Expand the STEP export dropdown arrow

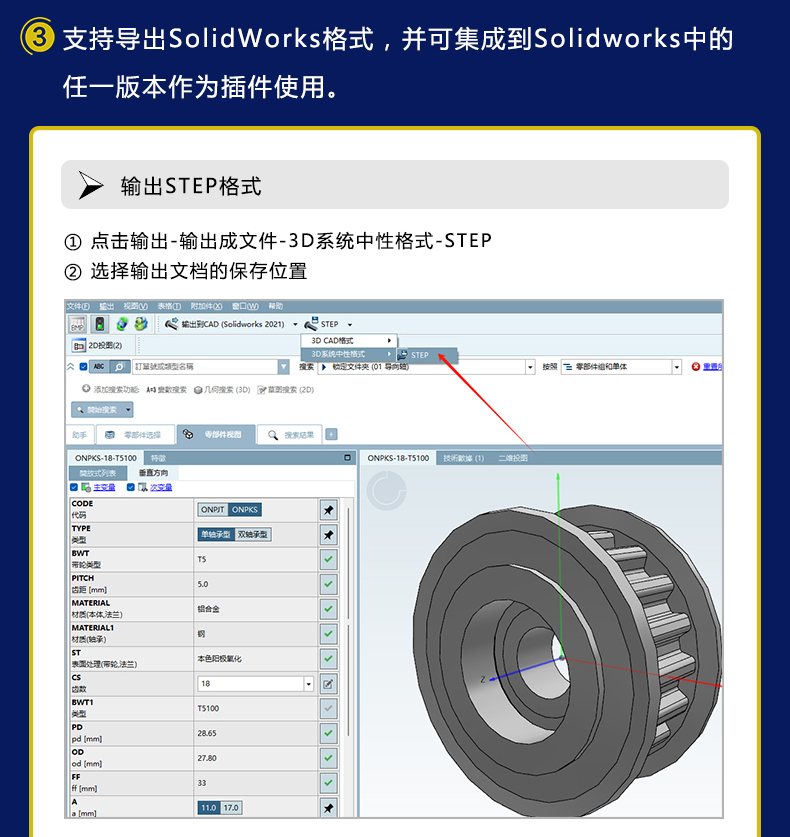coord(350,325)
